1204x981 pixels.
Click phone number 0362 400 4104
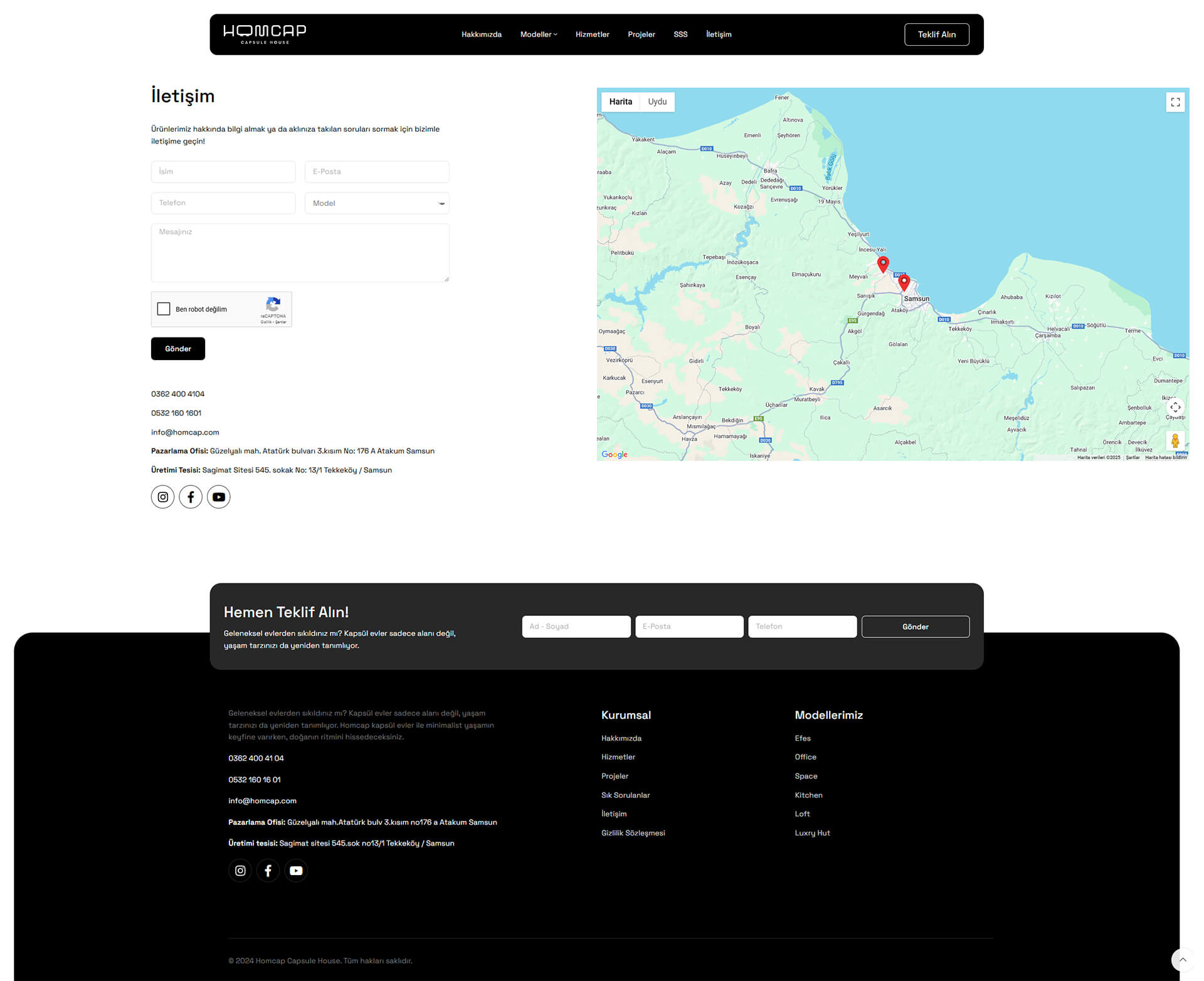tap(177, 394)
